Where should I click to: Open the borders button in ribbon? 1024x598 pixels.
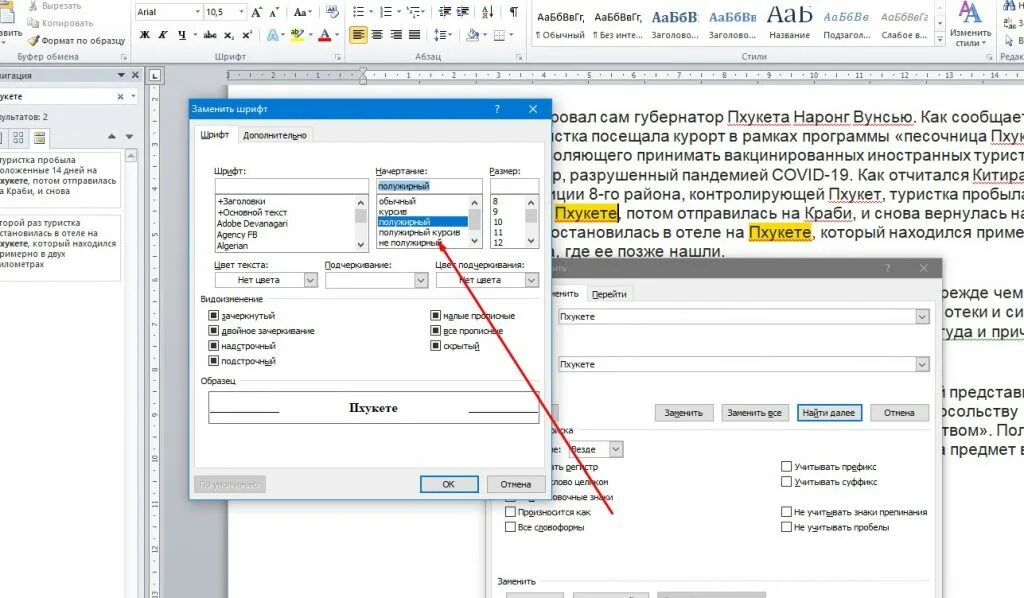502,35
